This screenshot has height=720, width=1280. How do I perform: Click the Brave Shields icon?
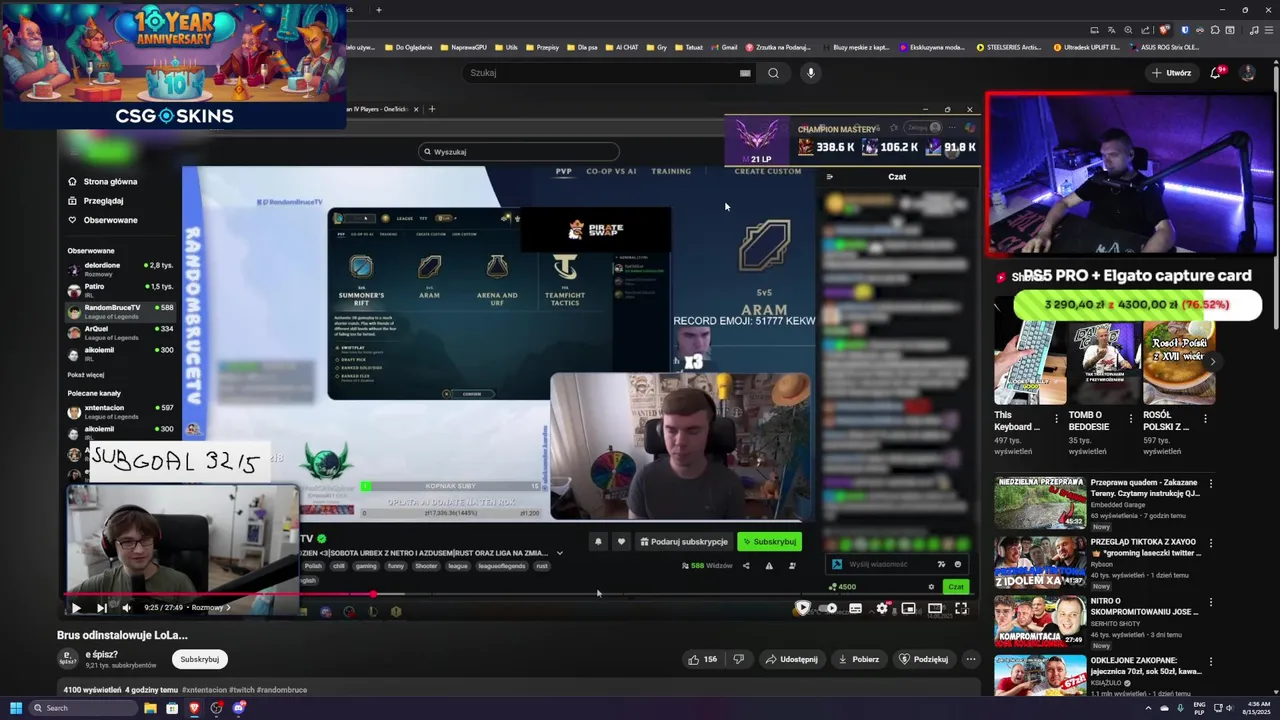(1164, 30)
